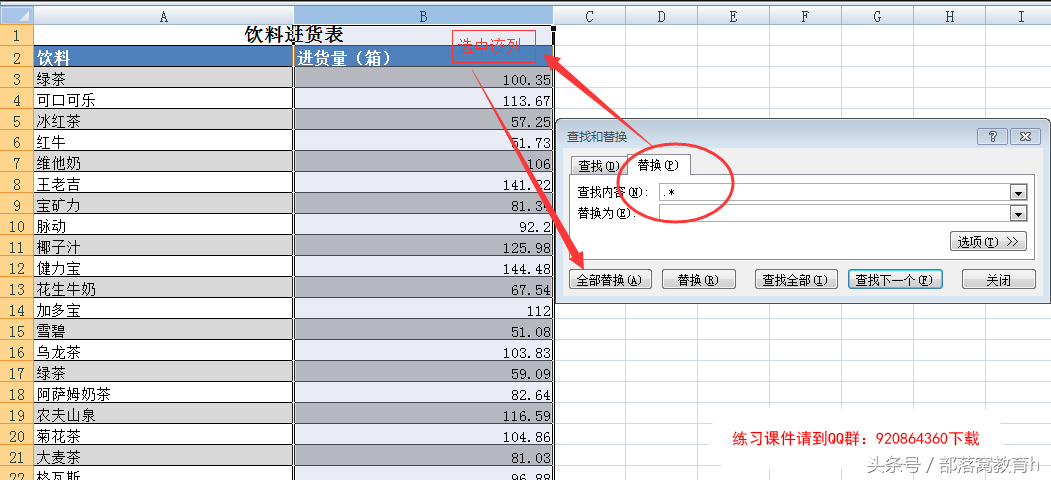This screenshot has height=480, width=1051.
Task: Click value cell 57.25
Action: pos(424,121)
